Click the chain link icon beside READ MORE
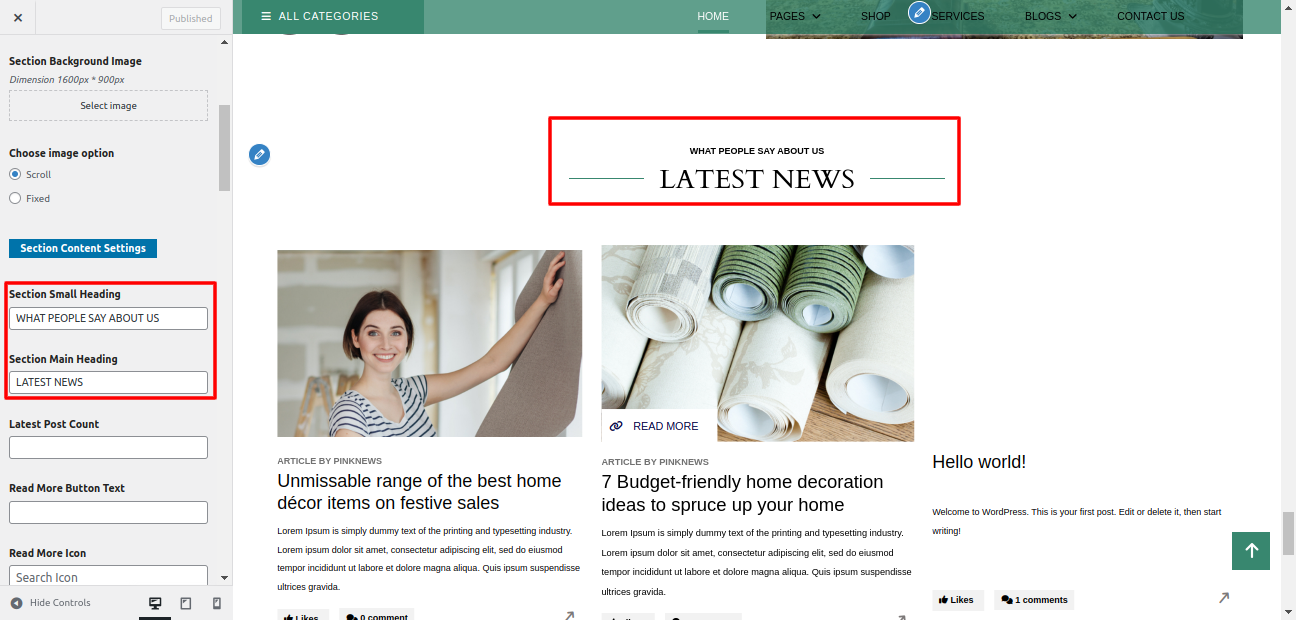The width and height of the screenshot is (1296, 620). tap(616, 426)
